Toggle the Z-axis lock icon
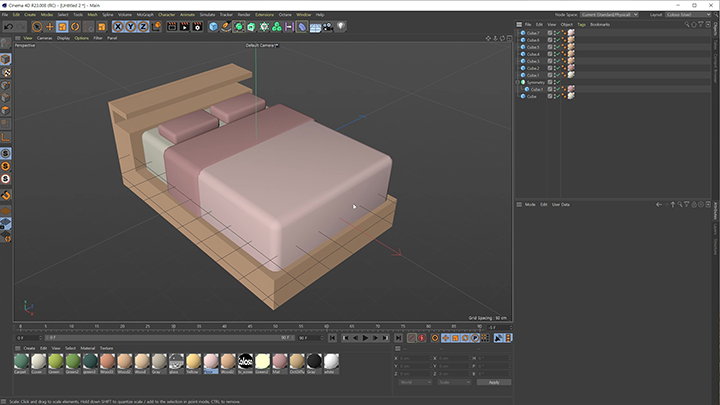720x405 pixels. point(143,27)
